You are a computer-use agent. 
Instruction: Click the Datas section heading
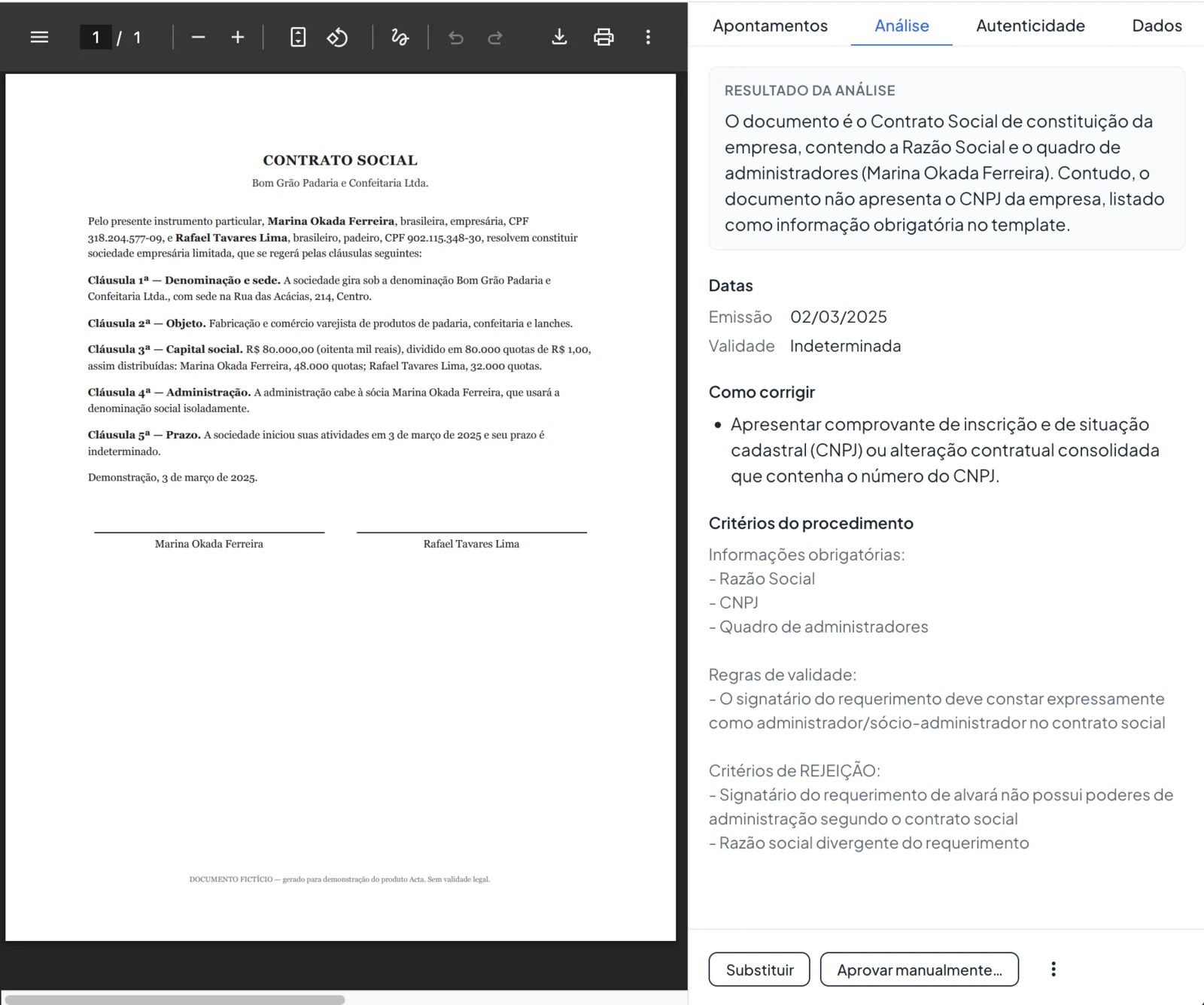[x=731, y=286]
